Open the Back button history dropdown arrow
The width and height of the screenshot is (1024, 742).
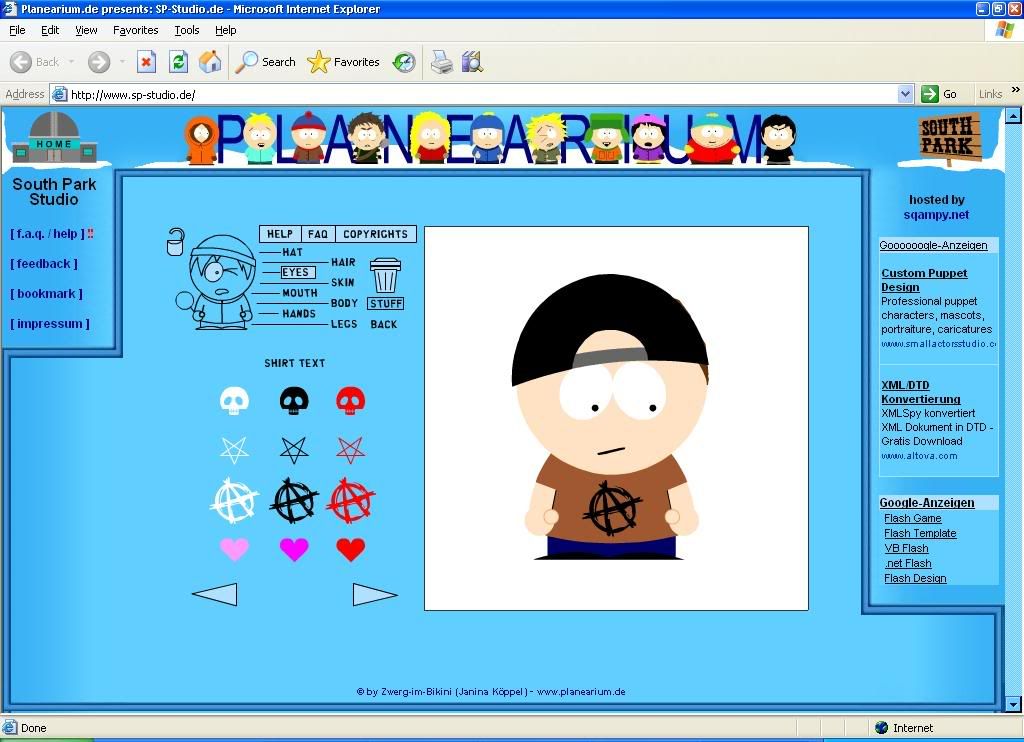click(71, 62)
